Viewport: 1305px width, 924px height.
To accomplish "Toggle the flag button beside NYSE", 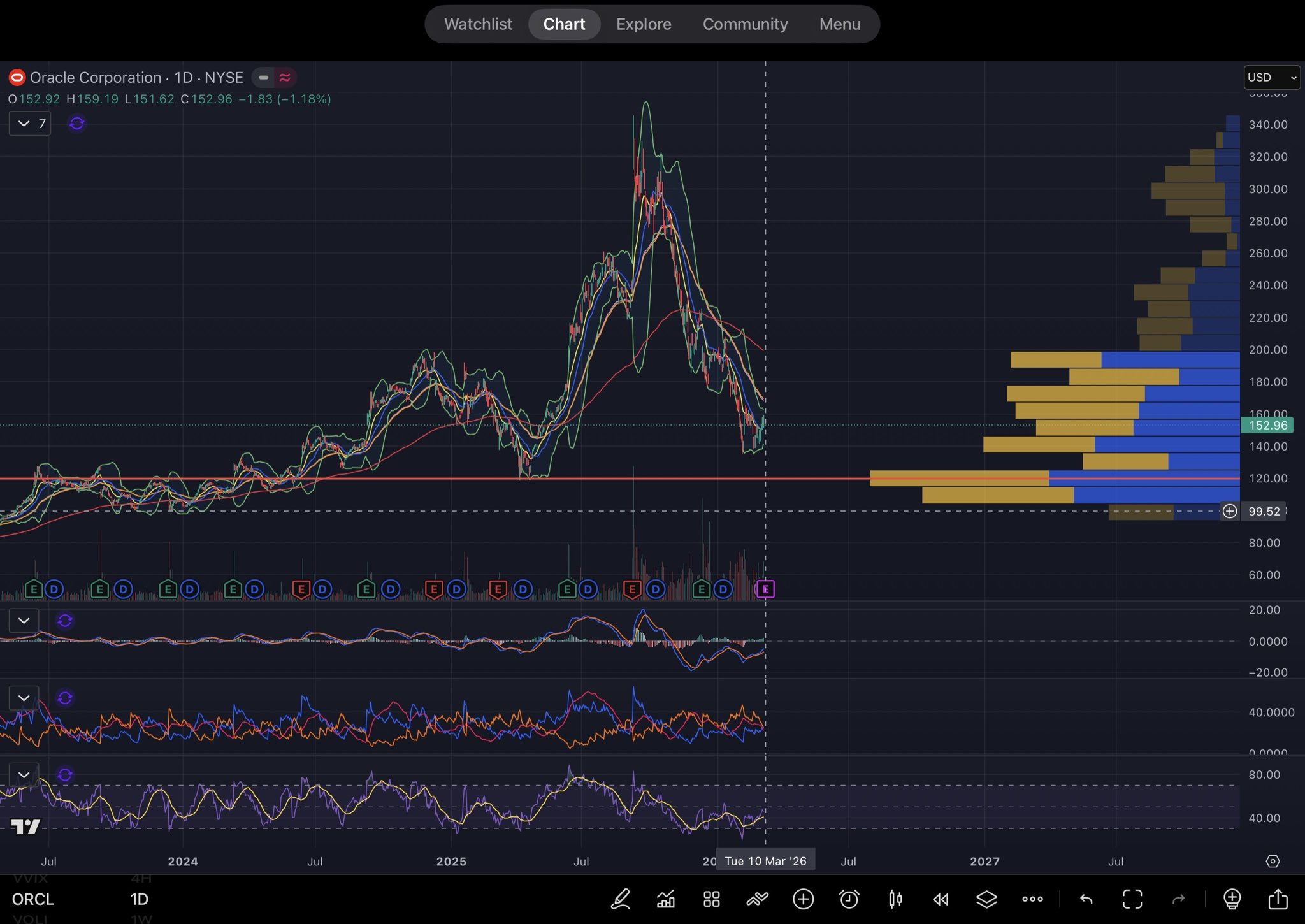I will pos(263,78).
